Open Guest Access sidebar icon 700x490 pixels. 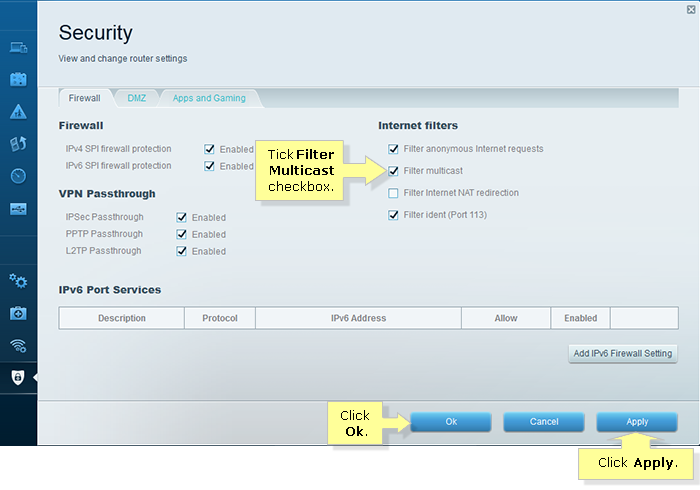[18, 79]
